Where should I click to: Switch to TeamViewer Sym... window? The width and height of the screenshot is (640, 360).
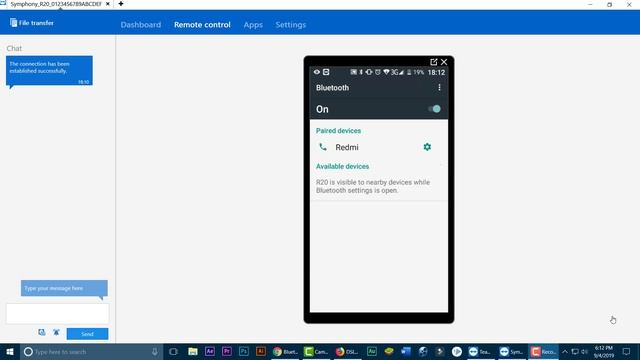tap(511, 351)
